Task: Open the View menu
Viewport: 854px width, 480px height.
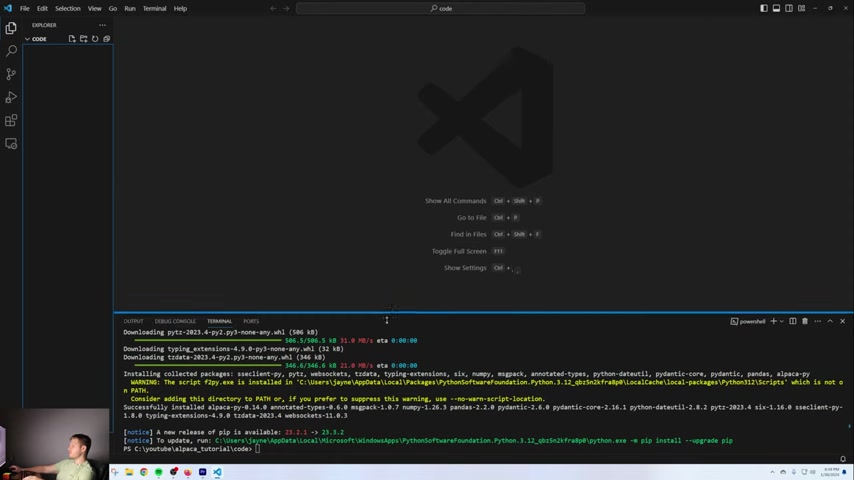Action: (94, 8)
